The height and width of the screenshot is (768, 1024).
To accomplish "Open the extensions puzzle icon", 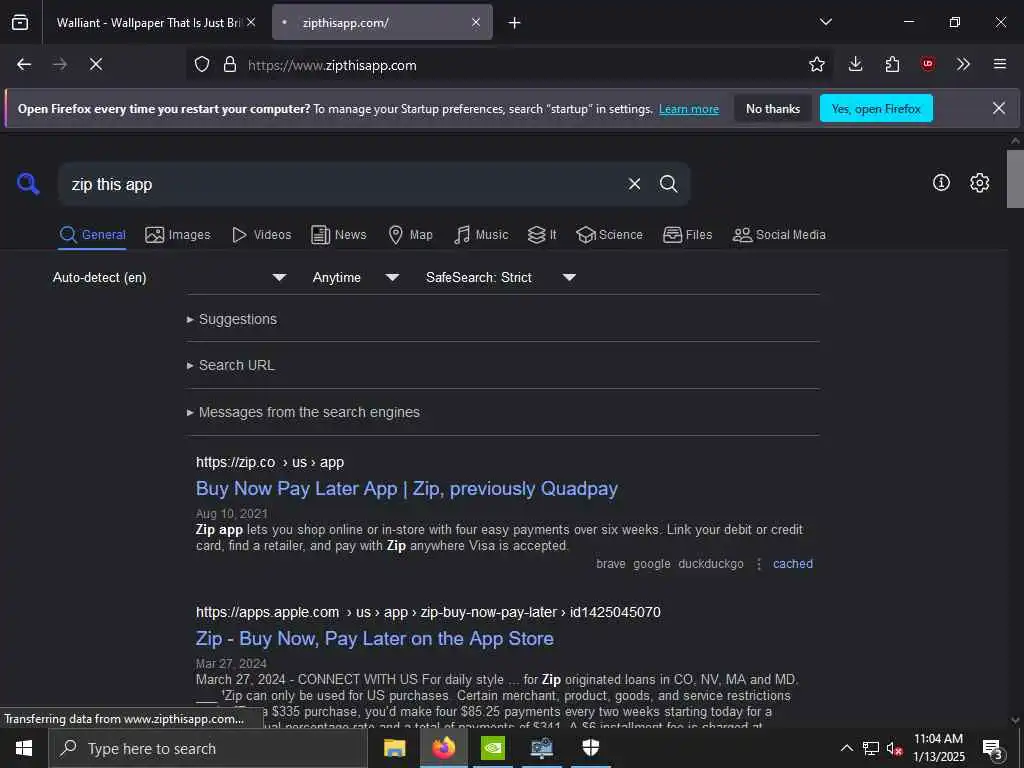I will point(892,64).
